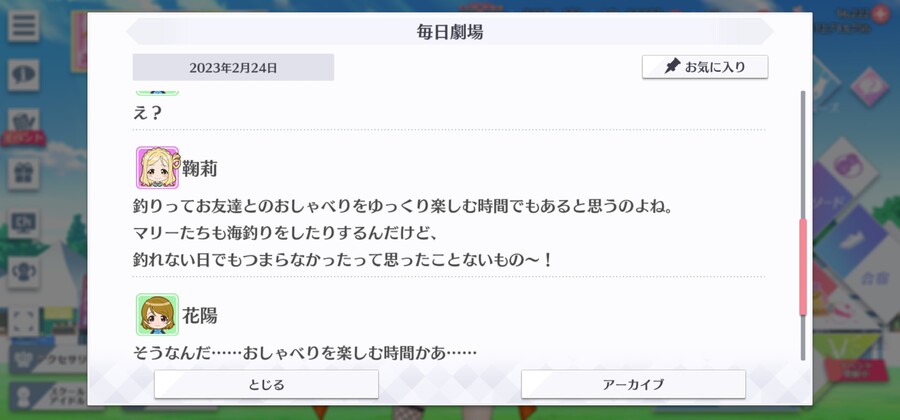Click the pin icon on お気に入り
This screenshot has width=900, height=420.
pyautogui.click(x=672, y=67)
